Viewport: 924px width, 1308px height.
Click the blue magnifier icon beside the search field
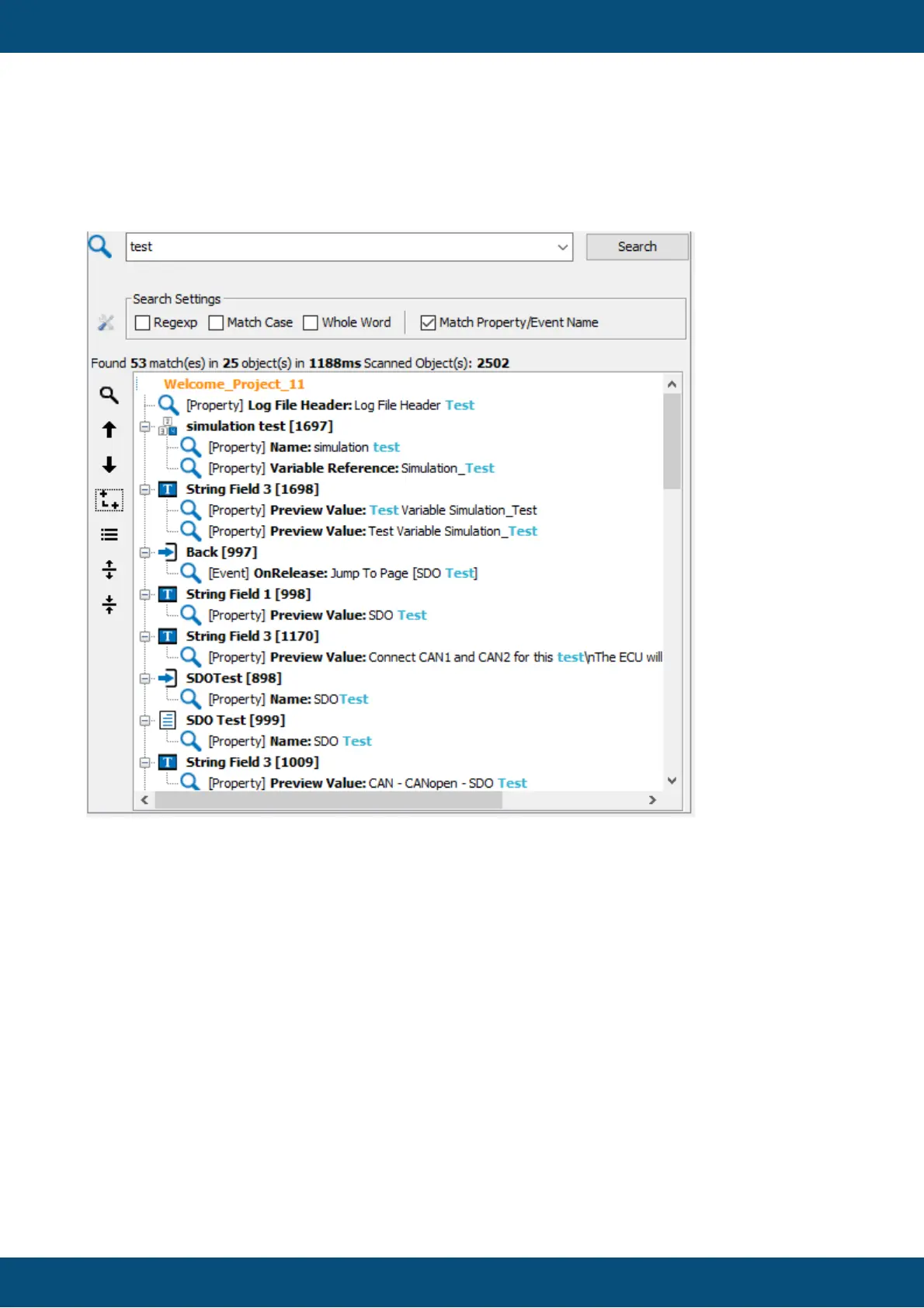(100, 246)
